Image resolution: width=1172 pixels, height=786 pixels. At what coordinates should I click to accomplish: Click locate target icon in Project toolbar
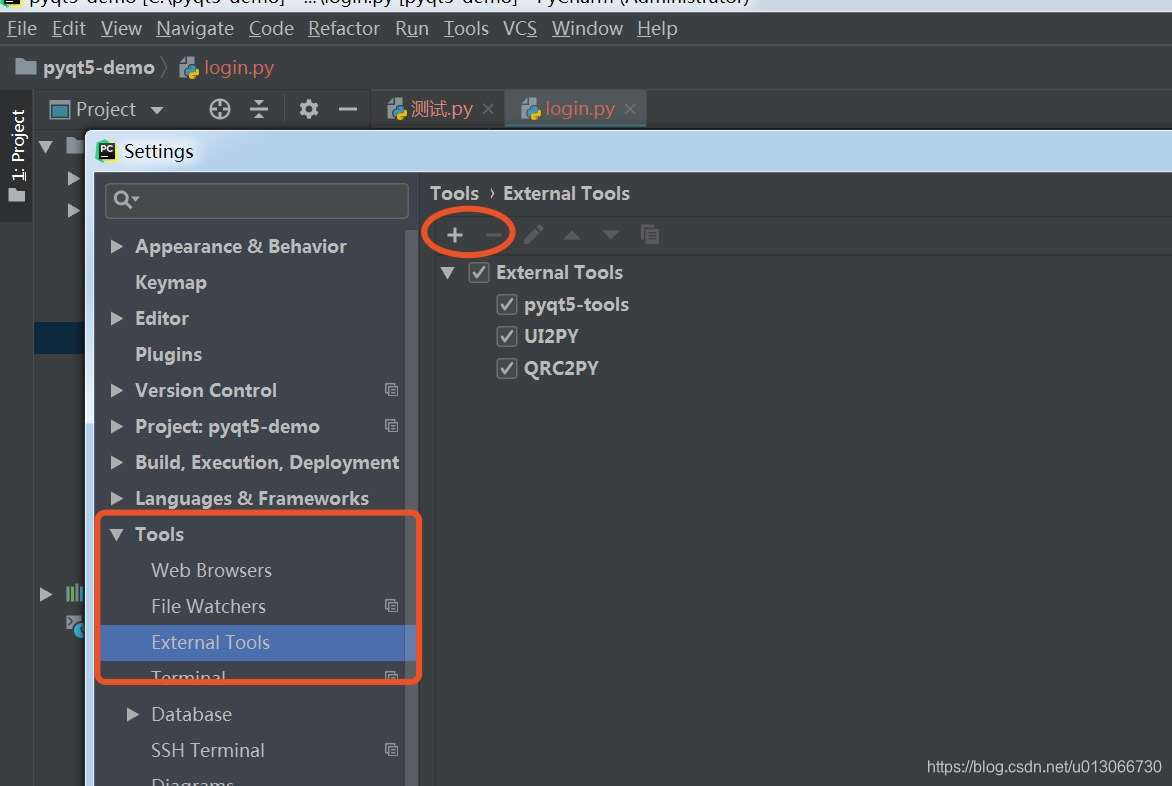(220, 109)
